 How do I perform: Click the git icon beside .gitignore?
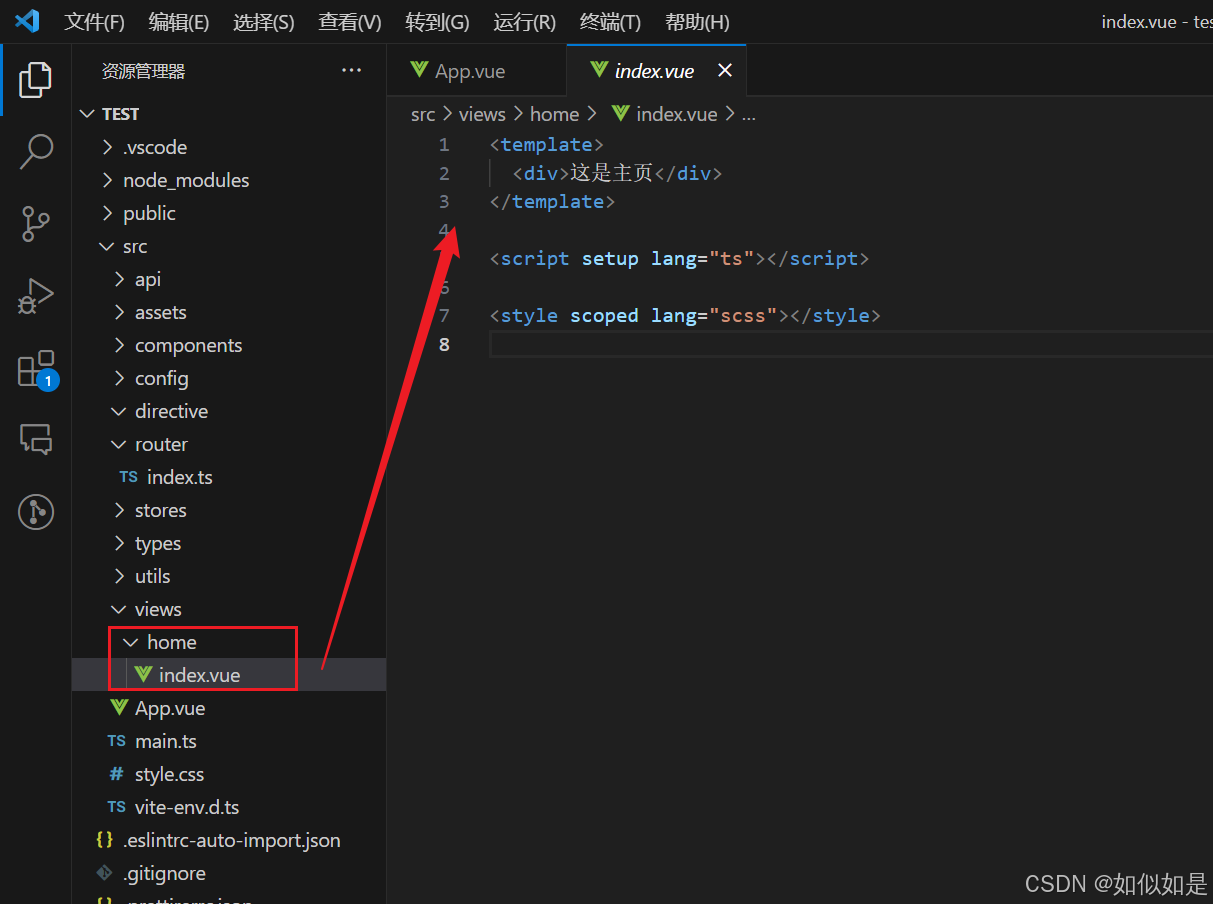pos(104,873)
